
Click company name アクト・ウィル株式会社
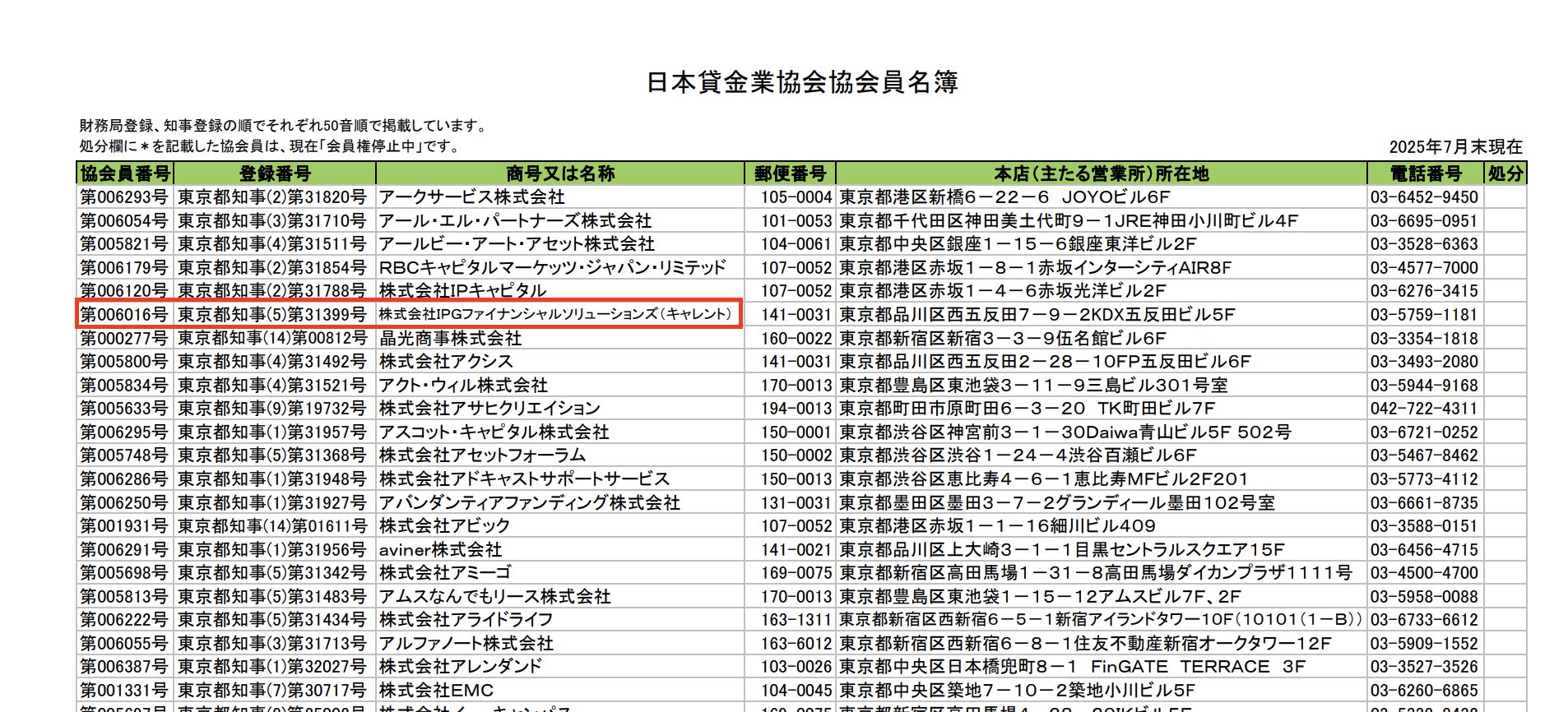click(463, 386)
